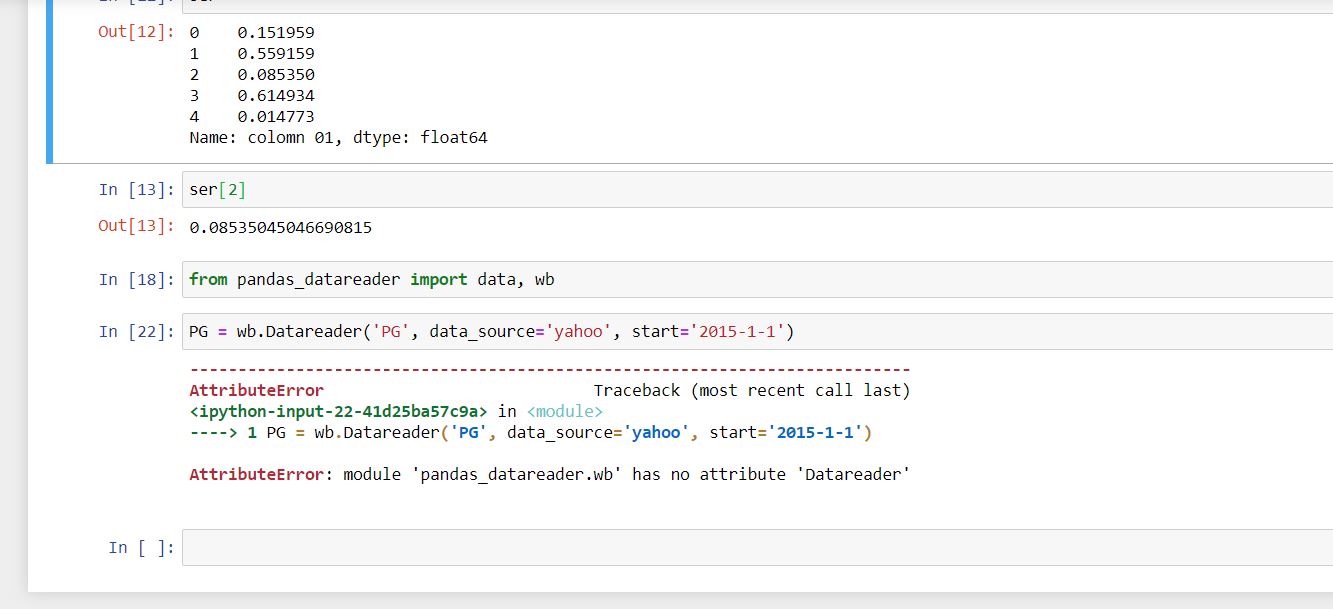Click the series value 0.014773
This screenshot has height=609, width=1333.
(276, 116)
